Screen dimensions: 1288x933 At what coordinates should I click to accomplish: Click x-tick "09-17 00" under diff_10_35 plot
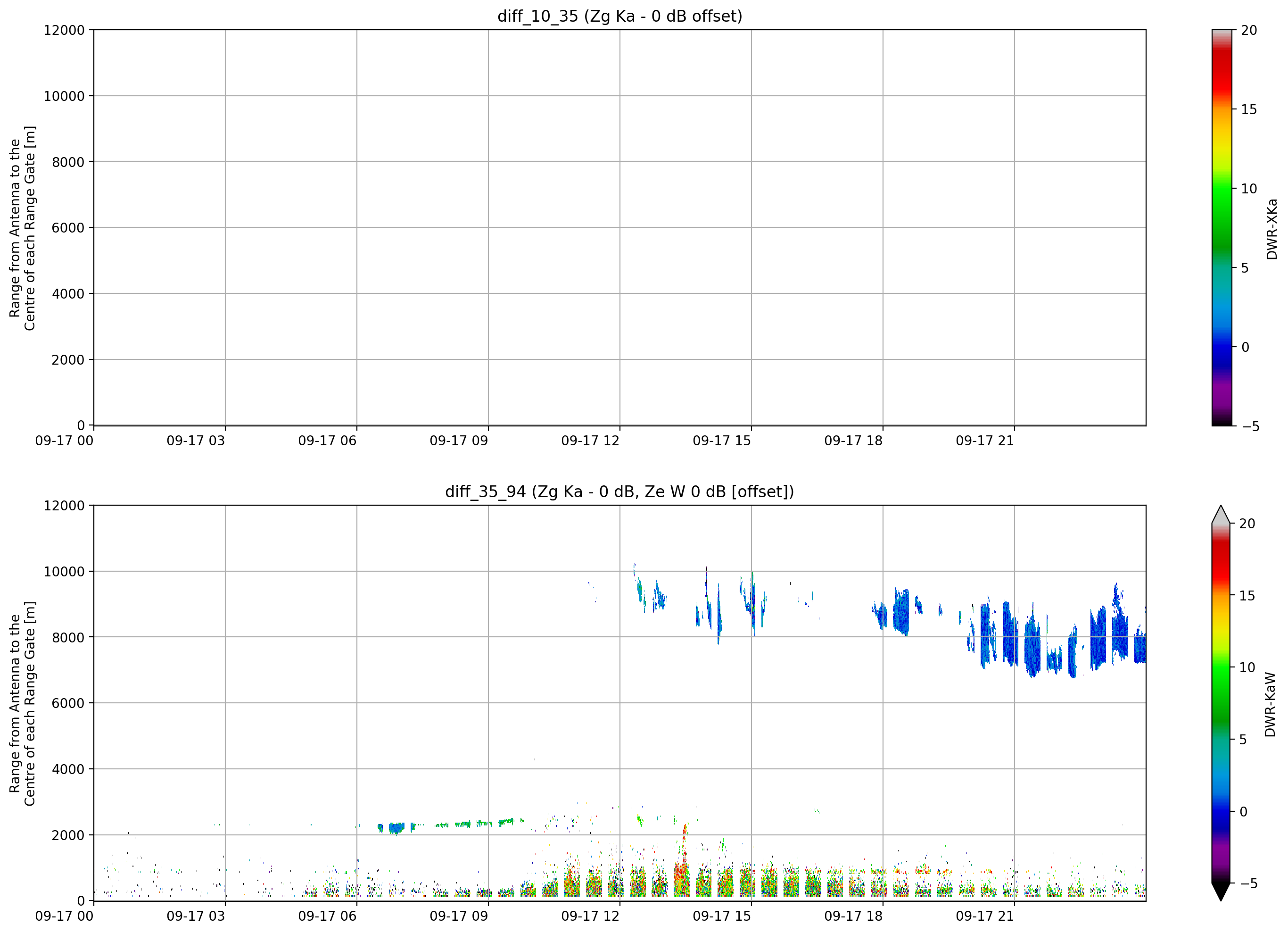tap(64, 441)
